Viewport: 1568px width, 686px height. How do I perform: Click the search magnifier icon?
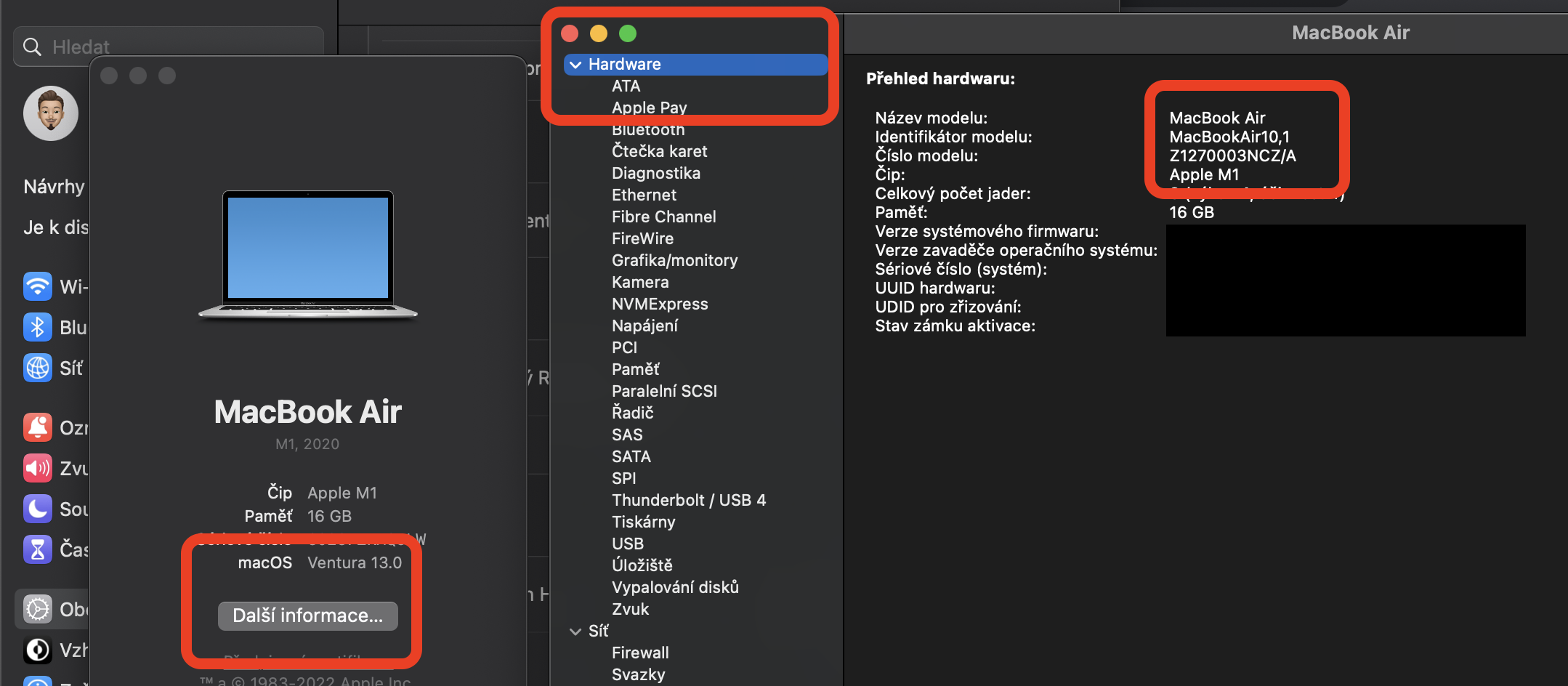point(32,47)
